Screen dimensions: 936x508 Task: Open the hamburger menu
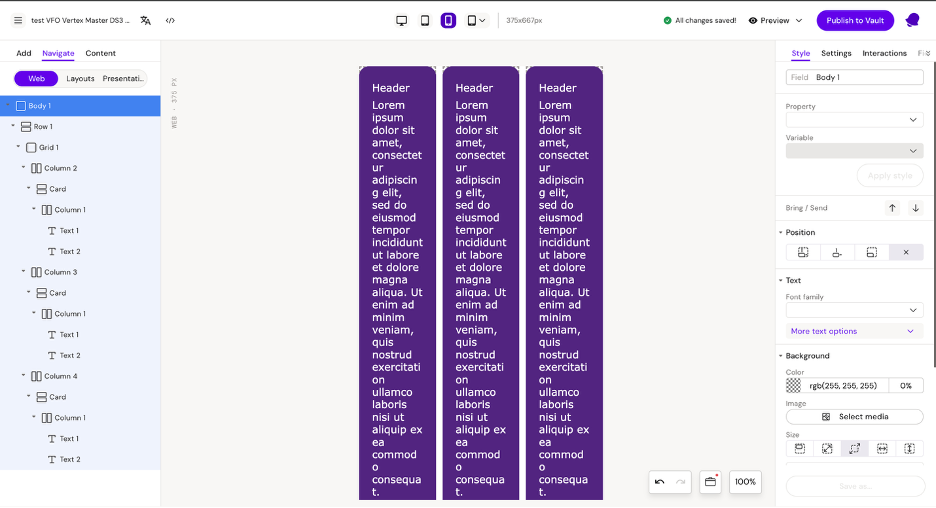tap(18, 20)
